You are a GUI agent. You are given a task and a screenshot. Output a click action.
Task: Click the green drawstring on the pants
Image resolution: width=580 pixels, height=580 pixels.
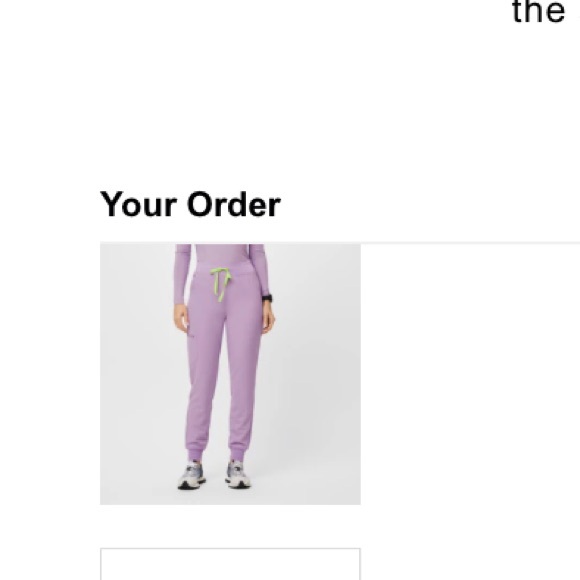(x=221, y=284)
